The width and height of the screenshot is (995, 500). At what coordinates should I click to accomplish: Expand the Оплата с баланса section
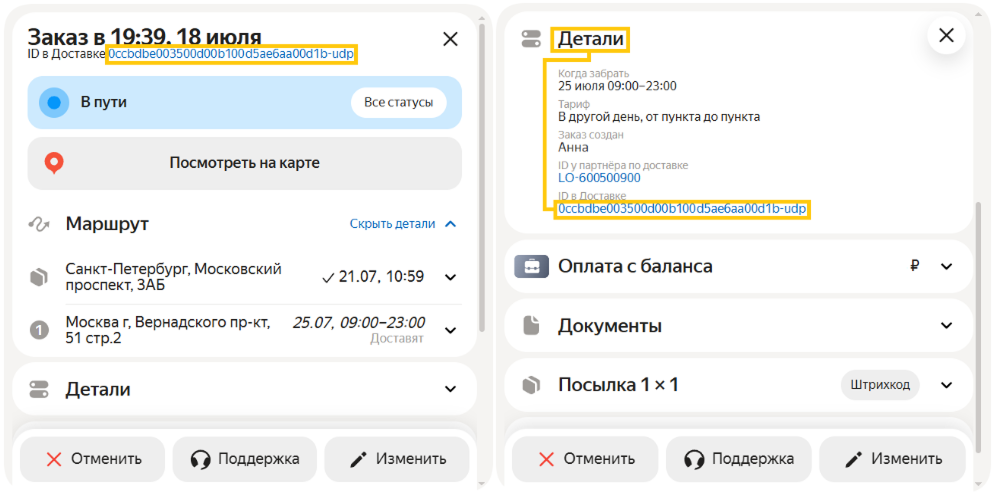click(x=947, y=267)
